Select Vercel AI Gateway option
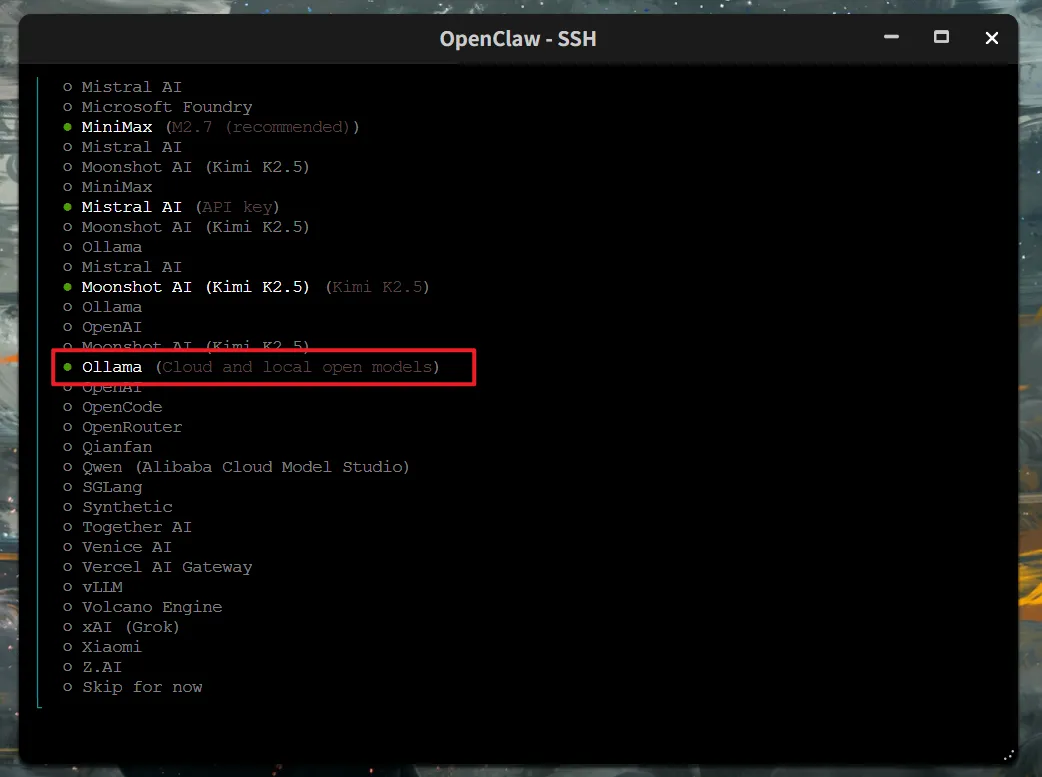The width and height of the screenshot is (1042, 777). coord(158,567)
